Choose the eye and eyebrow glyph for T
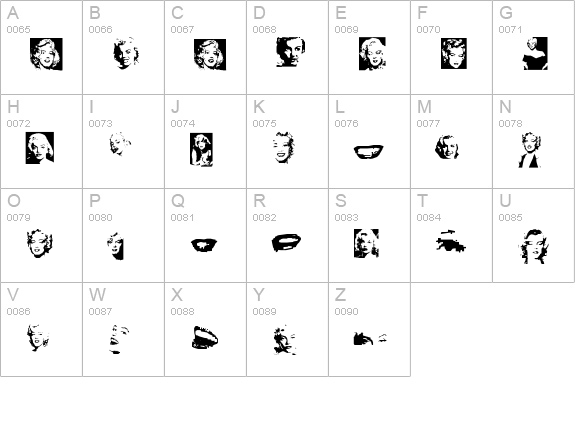Image resolution: width=575 pixels, height=421 pixels. coord(451,241)
